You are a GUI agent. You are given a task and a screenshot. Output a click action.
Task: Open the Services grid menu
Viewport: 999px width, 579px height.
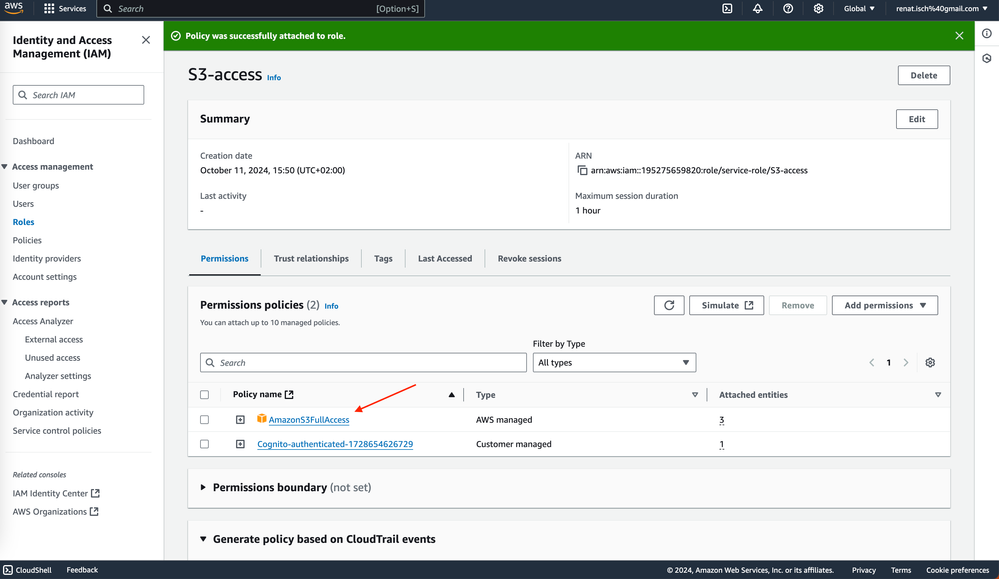tap(65, 8)
